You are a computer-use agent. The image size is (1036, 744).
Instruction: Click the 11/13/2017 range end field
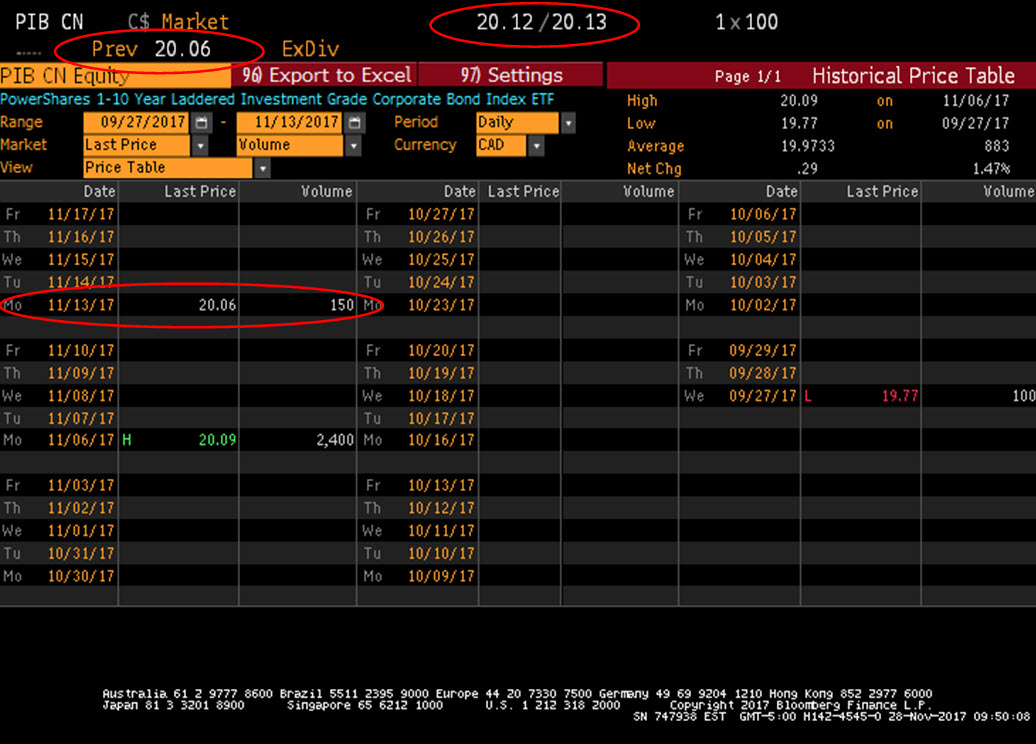pos(292,122)
